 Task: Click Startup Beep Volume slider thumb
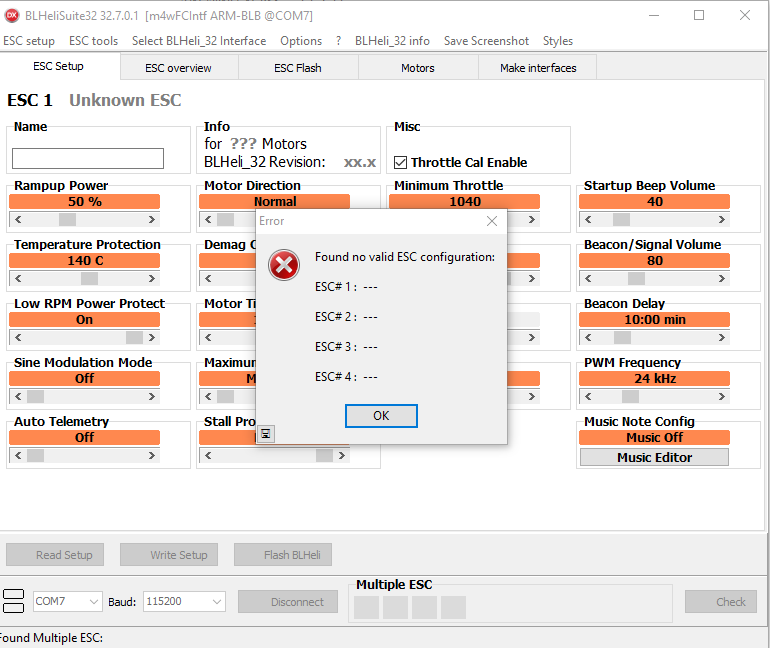pos(621,219)
